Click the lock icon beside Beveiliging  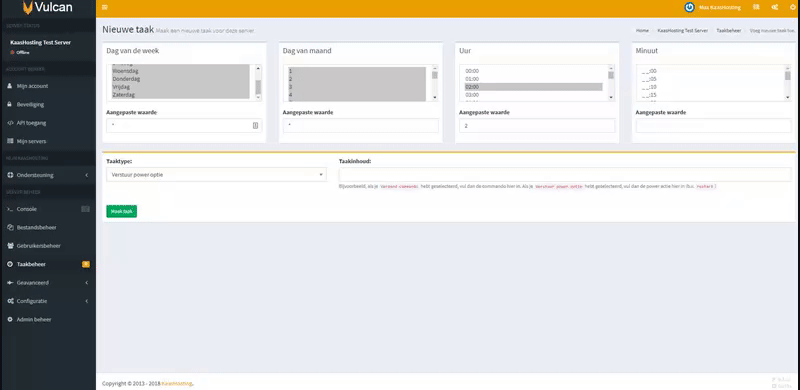10,104
